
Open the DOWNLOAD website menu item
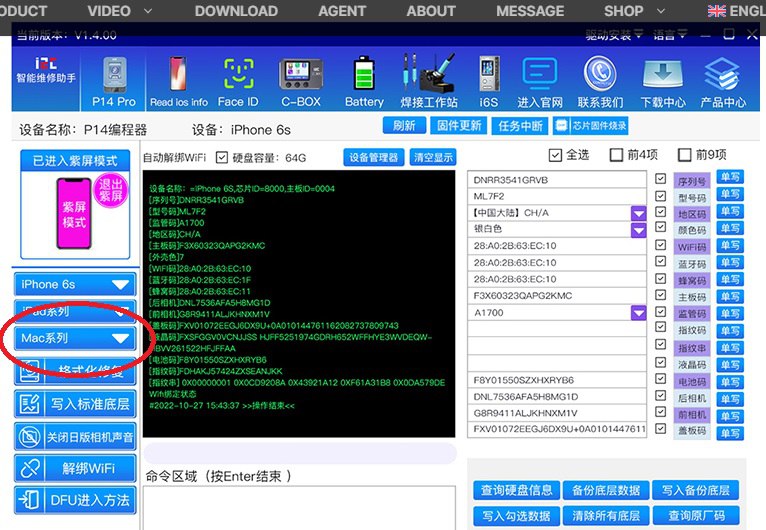tap(236, 11)
